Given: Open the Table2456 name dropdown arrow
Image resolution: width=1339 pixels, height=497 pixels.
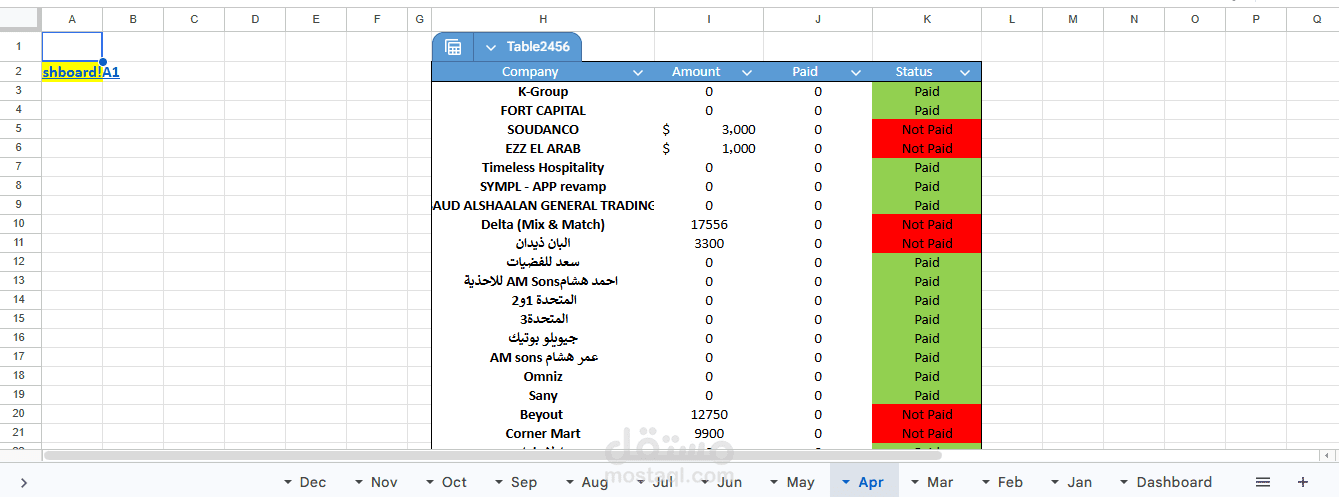Looking at the screenshot, I should pyautogui.click(x=490, y=47).
